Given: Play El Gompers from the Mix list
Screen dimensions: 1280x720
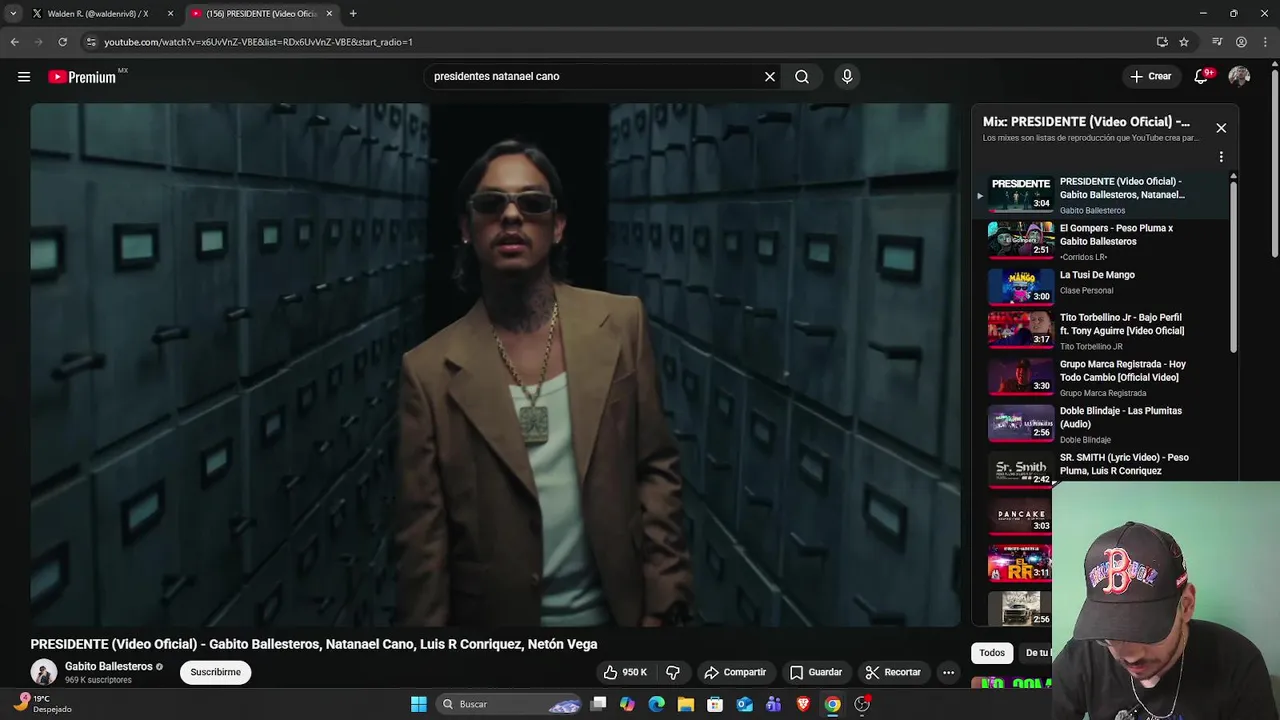Looking at the screenshot, I should [x=1105, y=241].
